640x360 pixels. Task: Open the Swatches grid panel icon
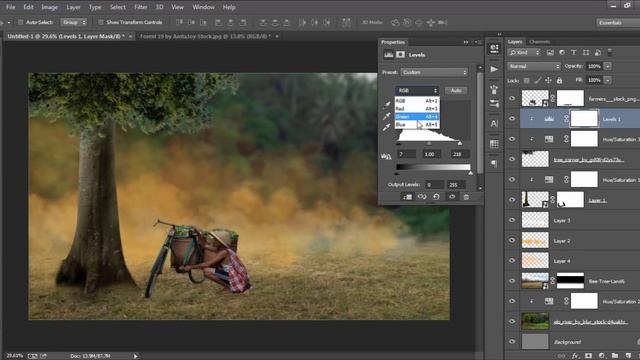[x=494, y=144]
